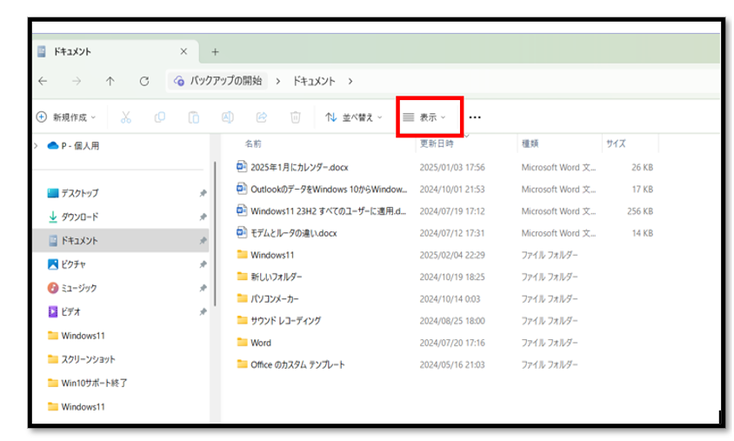Viewport: 734px width, 441px height.
Task: Unpin icon next to デスクトップ
Action: [203, 193]
